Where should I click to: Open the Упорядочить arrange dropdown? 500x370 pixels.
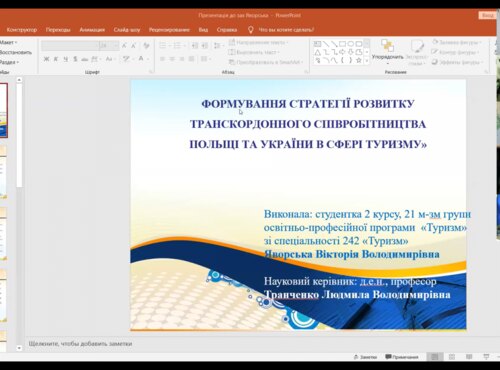click(x=387, y=52)
